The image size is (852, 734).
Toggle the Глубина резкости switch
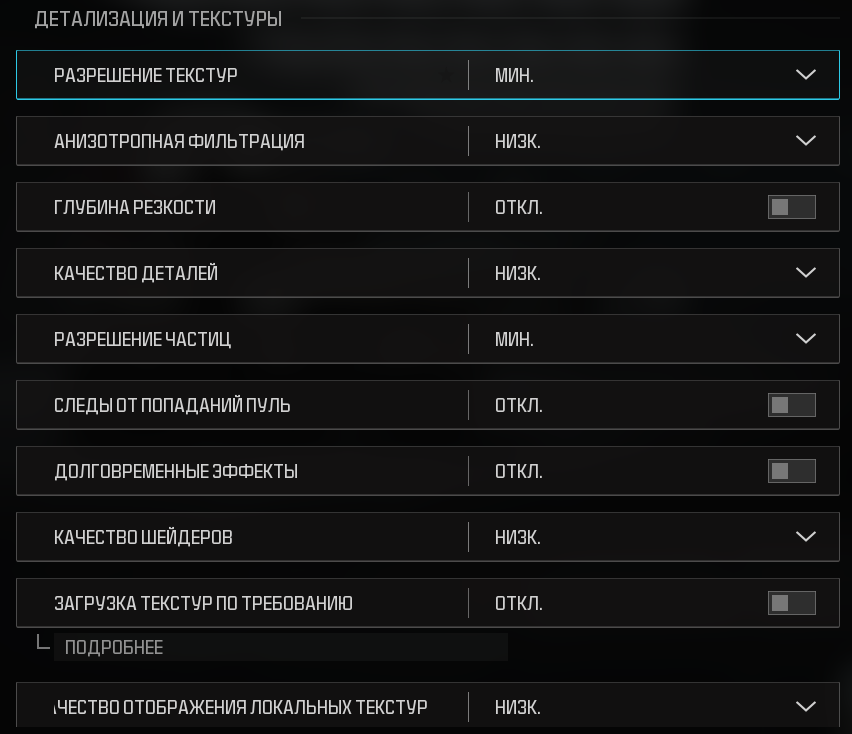coord(791,207)
